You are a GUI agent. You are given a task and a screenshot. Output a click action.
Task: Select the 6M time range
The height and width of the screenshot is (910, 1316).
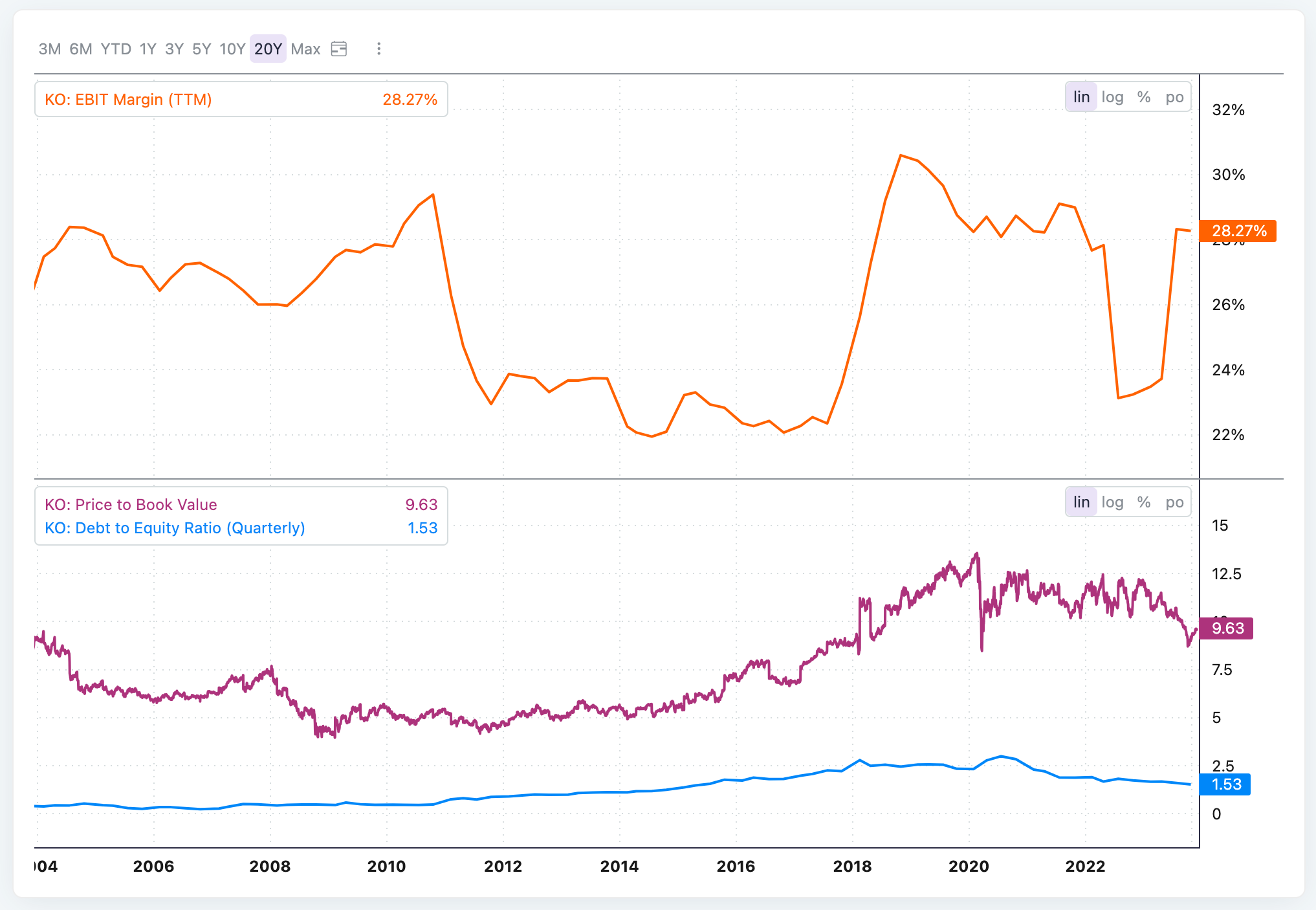click(81, 49)
